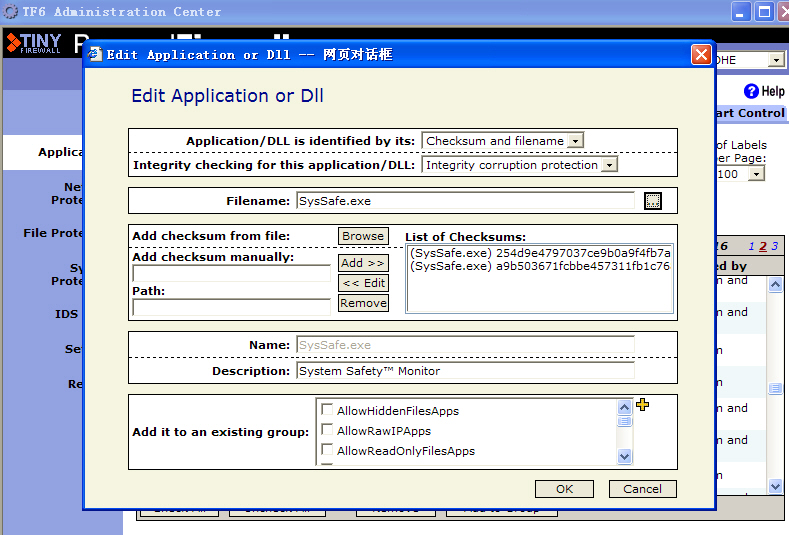Select first checksum entry starting 254d9e
Image resolution: width=789 pixels, height=535 pixels.
coord(540,253)
